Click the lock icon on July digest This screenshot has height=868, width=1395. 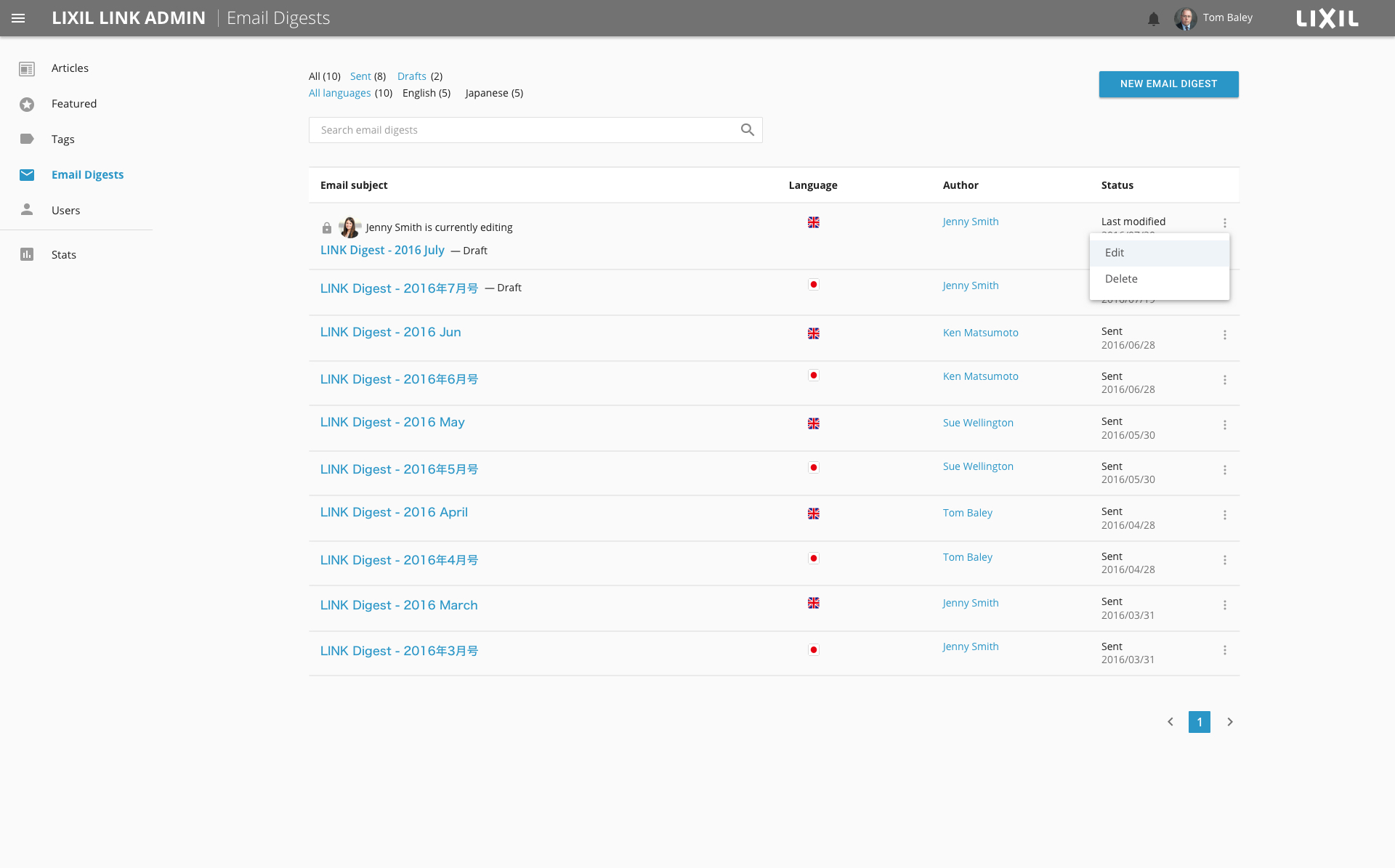327,228
